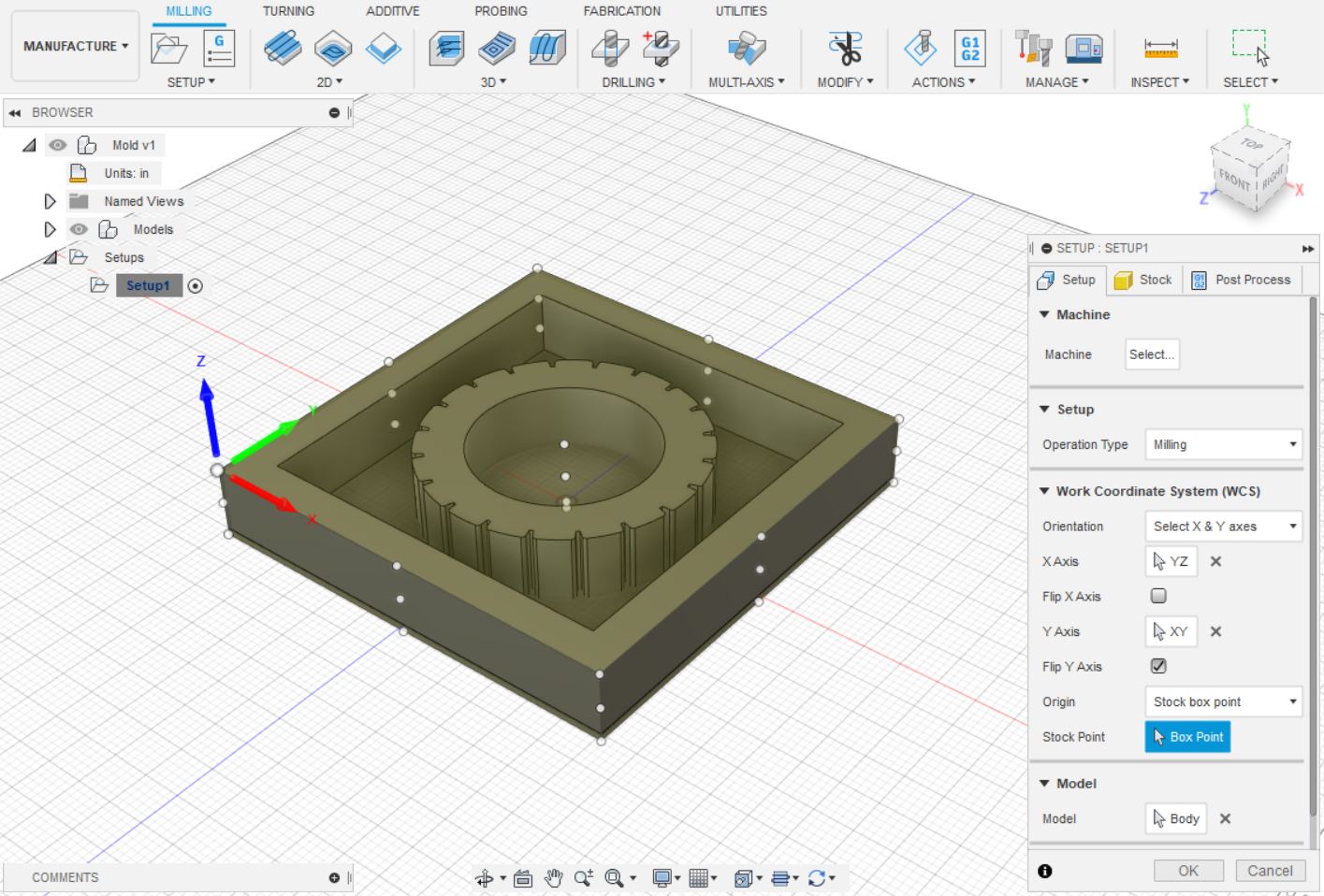Click the Measure ruler icon under Inspect
This screenshot has height=896, width=1324.
click(1160, 48)
